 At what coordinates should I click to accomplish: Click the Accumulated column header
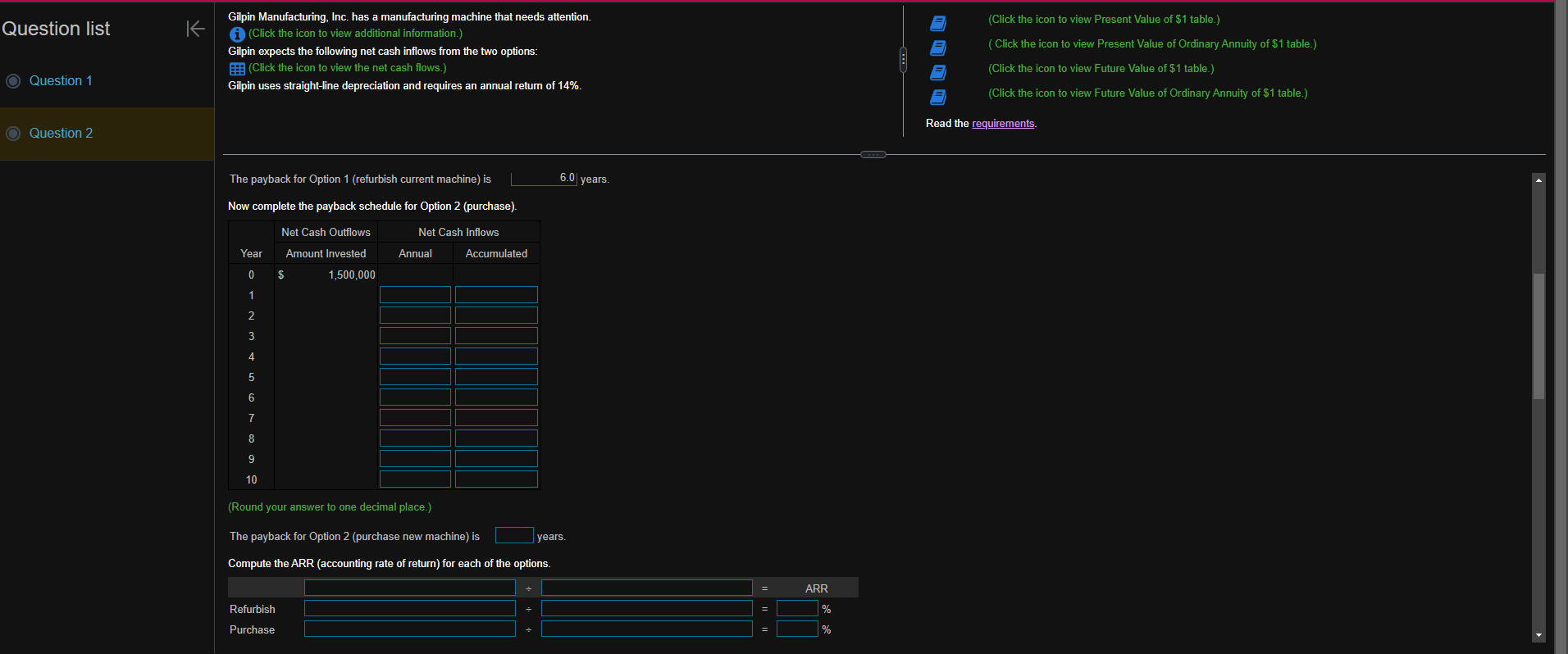pyautogui.click(x=496, y=254)
